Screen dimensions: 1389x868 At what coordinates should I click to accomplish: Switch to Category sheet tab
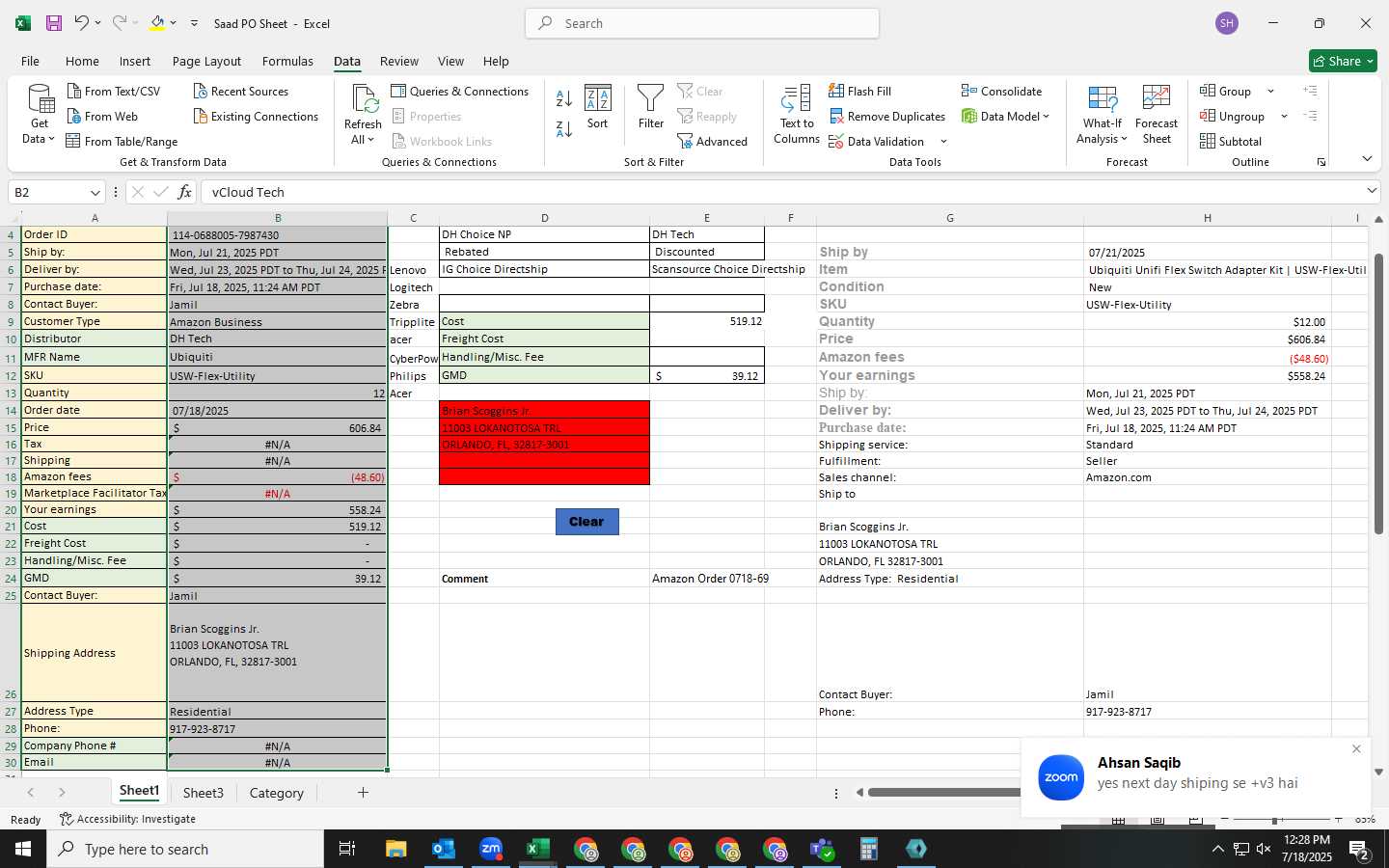click(276, 793)
